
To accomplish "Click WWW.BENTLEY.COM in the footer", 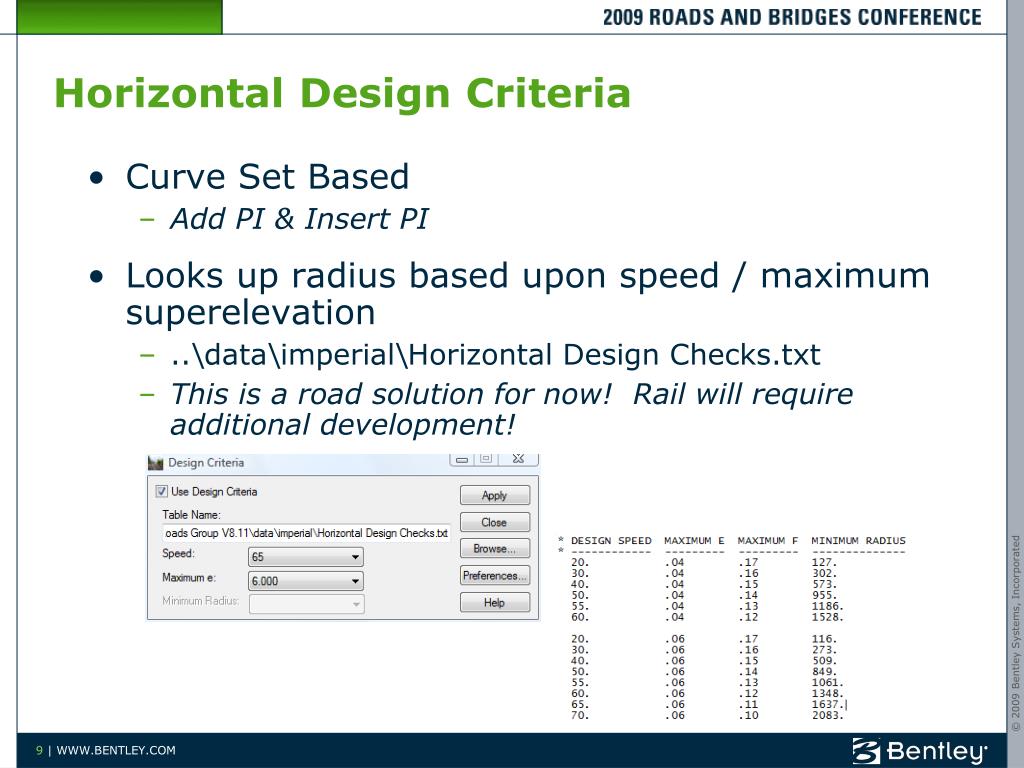I will pos(116,750).
